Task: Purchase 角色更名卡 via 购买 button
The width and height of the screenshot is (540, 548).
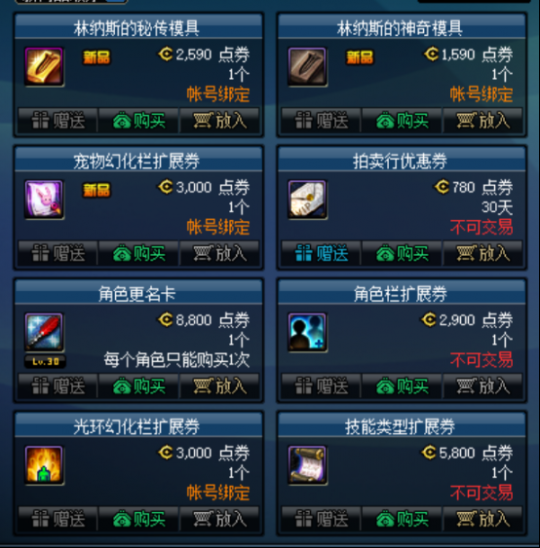Action: tap(139, 387)
